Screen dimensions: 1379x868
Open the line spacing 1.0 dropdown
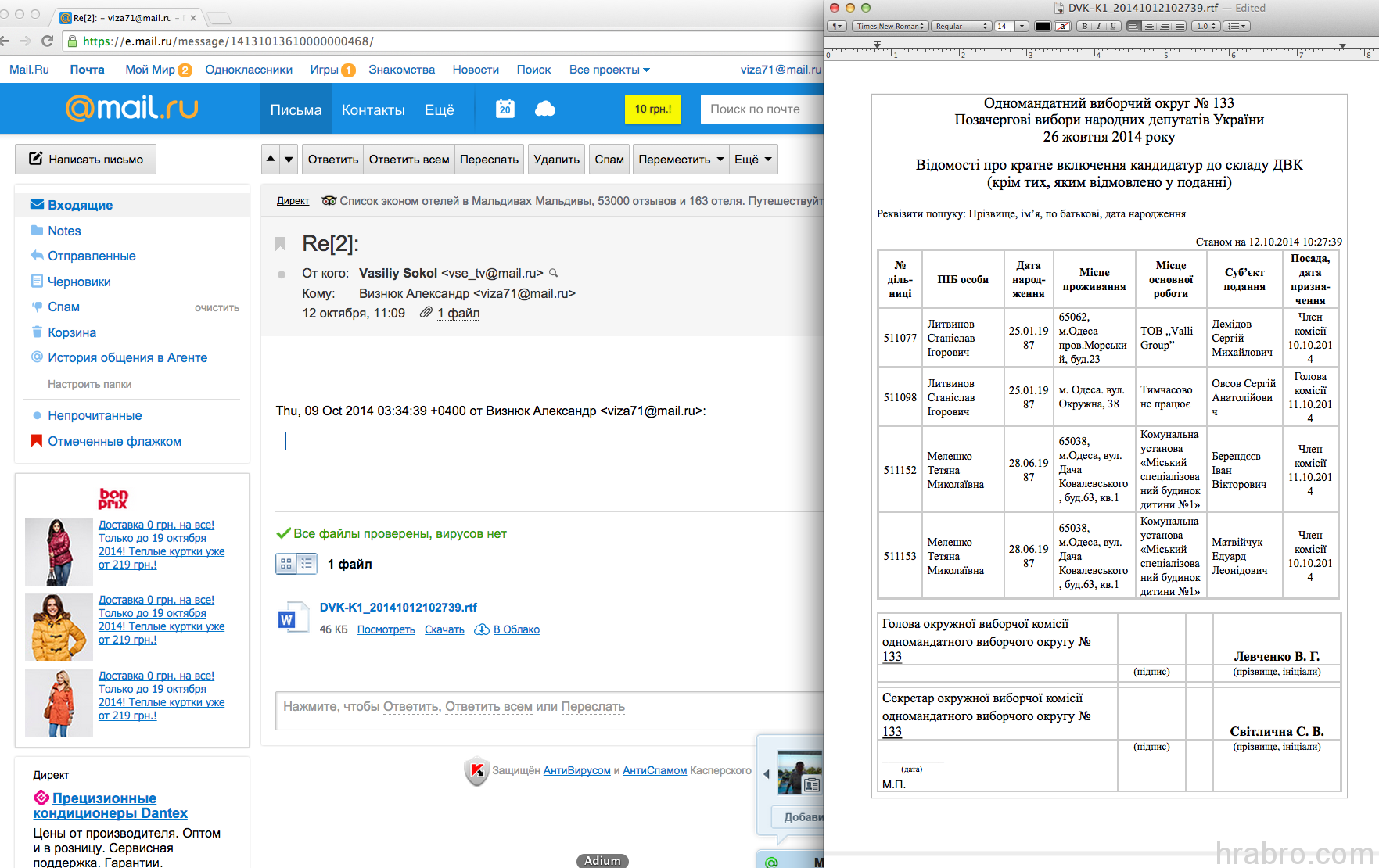point(1205,27)
